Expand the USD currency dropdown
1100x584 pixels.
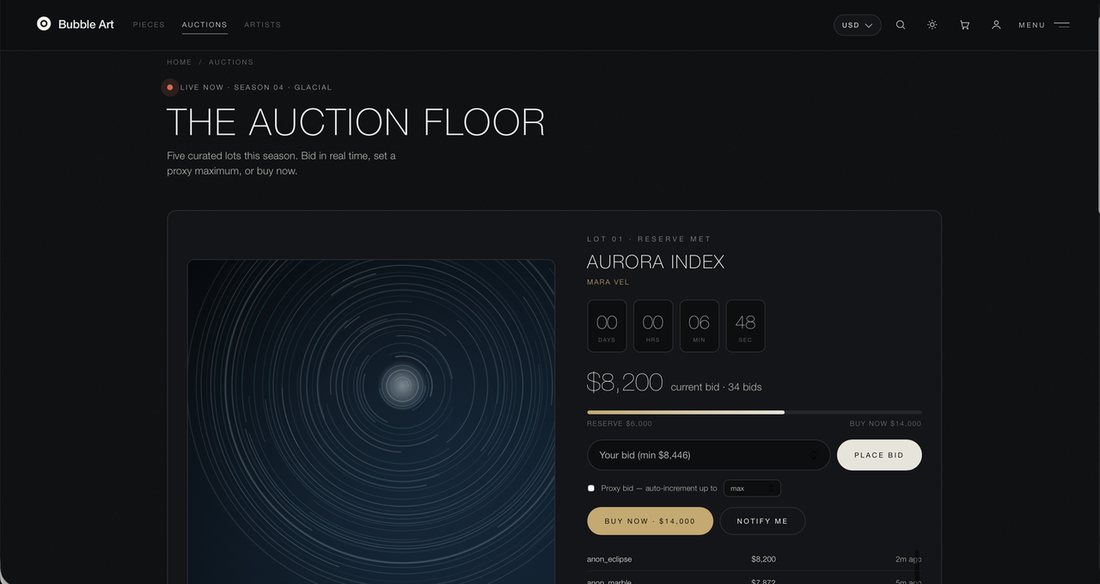point(857,25)
